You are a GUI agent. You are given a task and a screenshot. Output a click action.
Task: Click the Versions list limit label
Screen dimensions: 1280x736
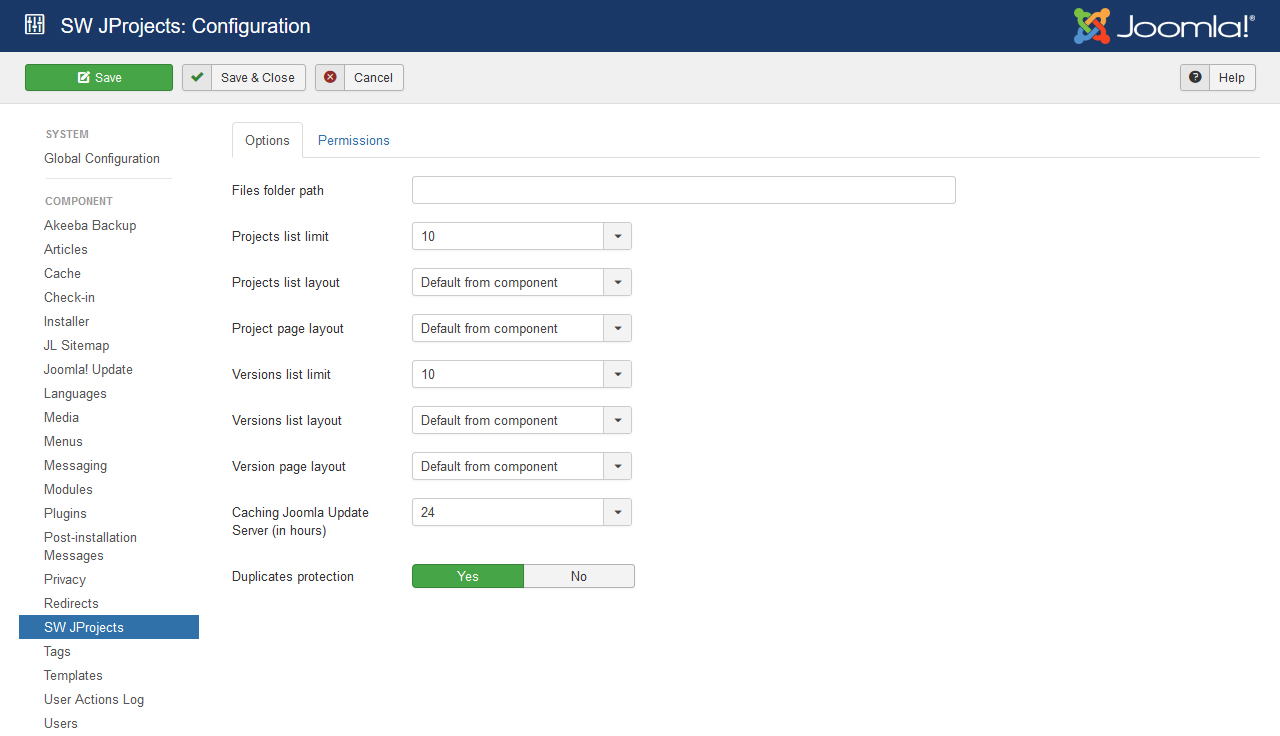coord(281,374)
